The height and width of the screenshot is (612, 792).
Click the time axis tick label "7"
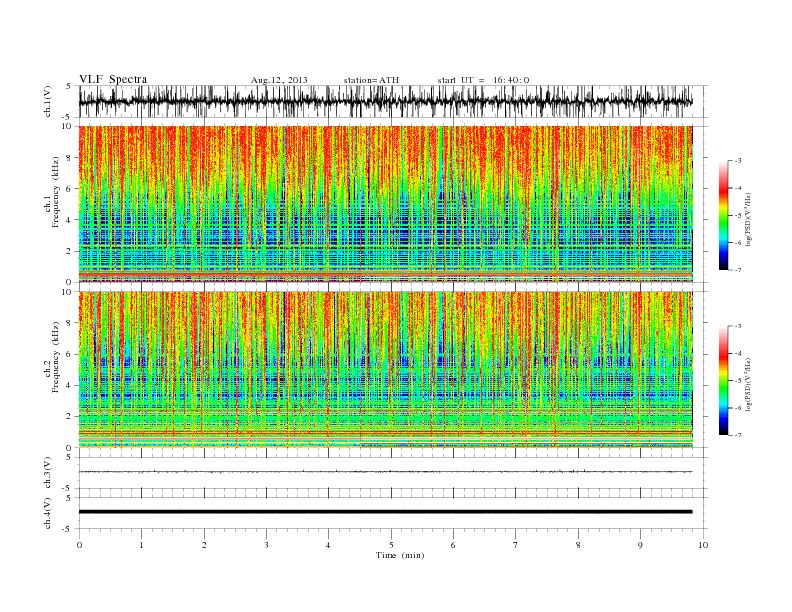[x=516, y=545]
